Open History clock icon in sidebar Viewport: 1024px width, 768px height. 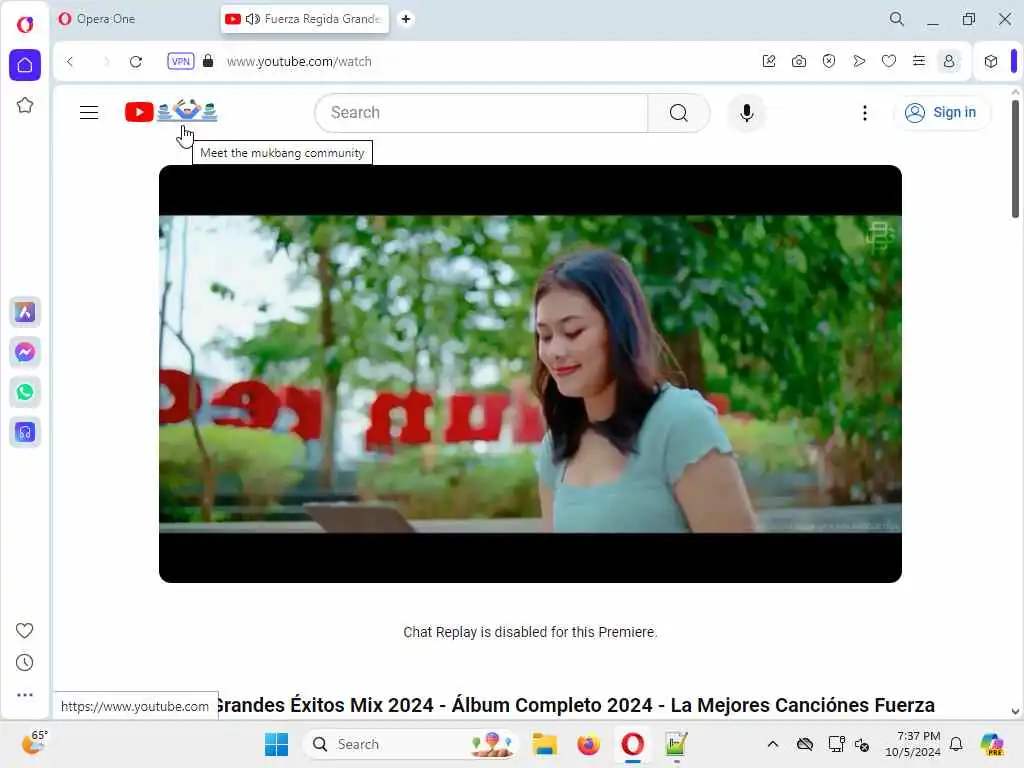(24, 663)
